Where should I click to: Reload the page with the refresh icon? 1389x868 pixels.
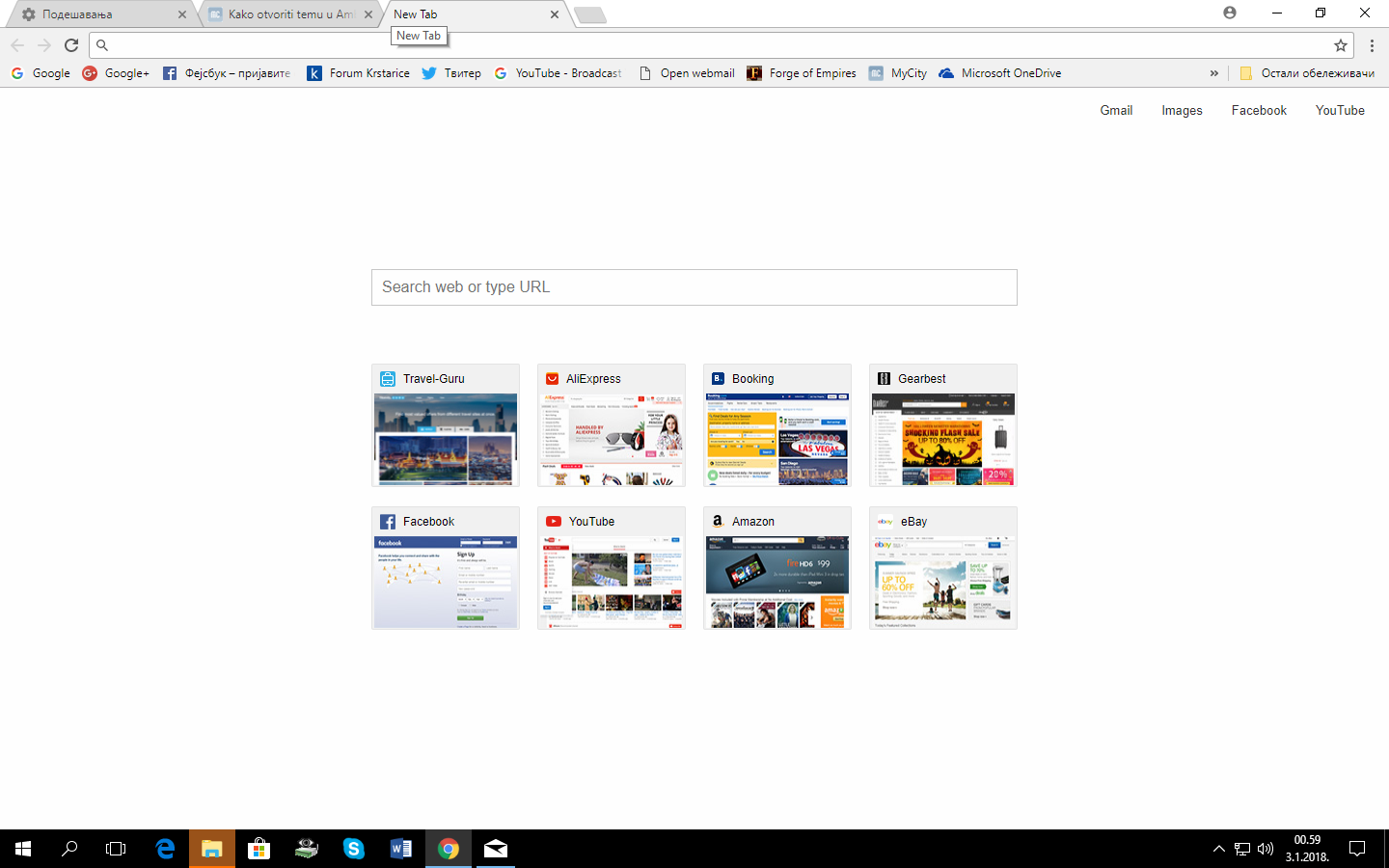click(71, 45)
